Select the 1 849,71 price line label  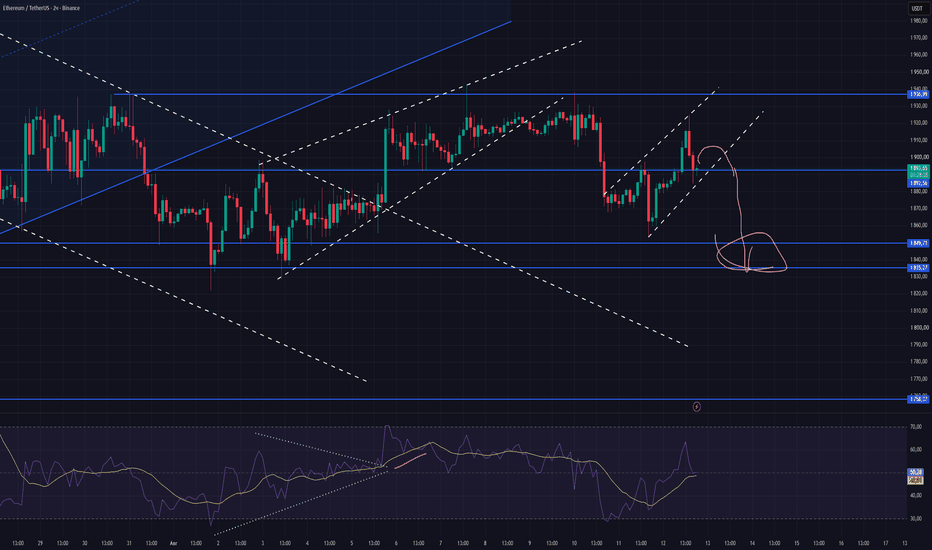tap(918, 243)
